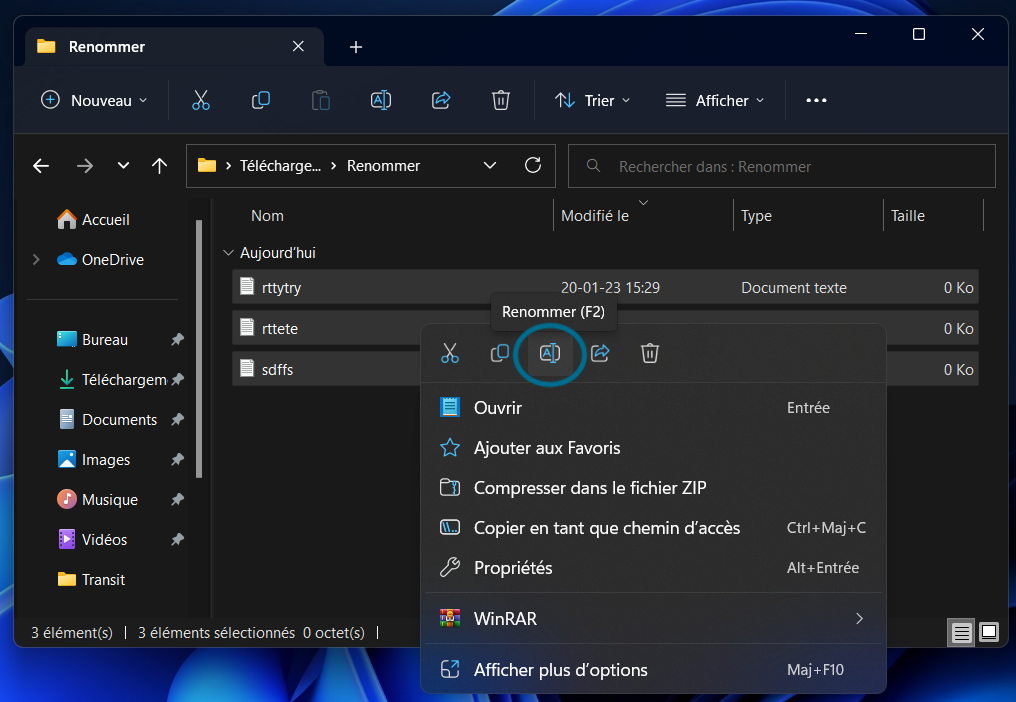Screen dimensions: 1016x702
Task: Click the pin icon next to Bureau
Action: [x=177, y=339]
